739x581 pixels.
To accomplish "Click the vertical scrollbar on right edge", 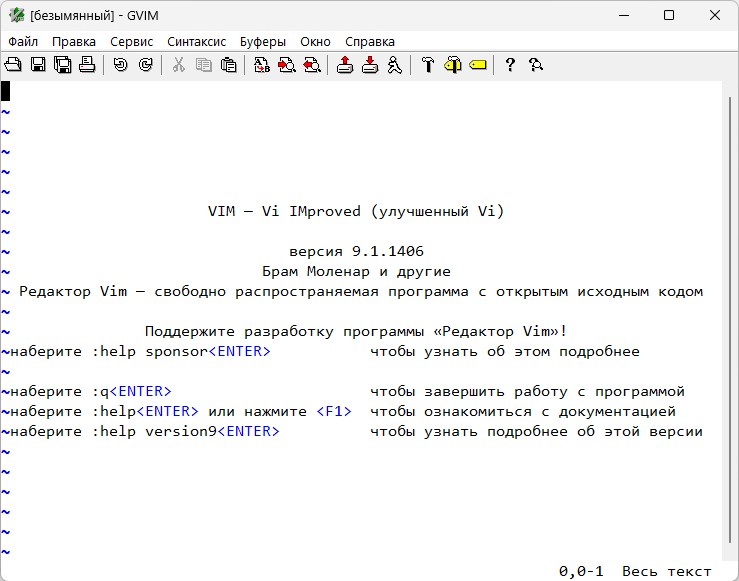I will coord(730,320).
